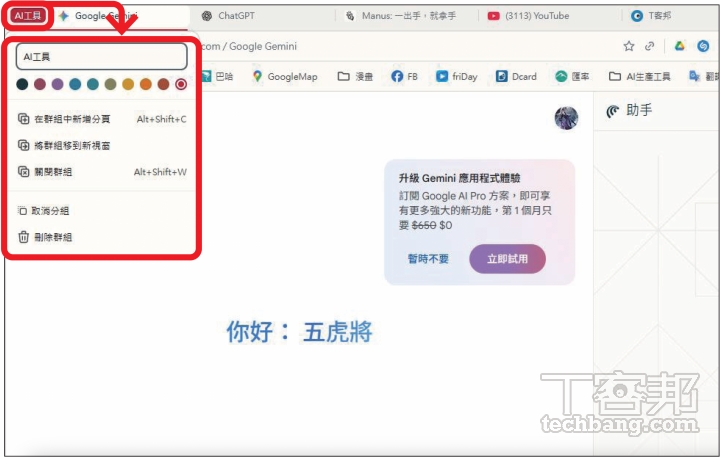Click the AI工具 tab group label
The width and height of the screenshot is (720, 457).
point(28,16)
